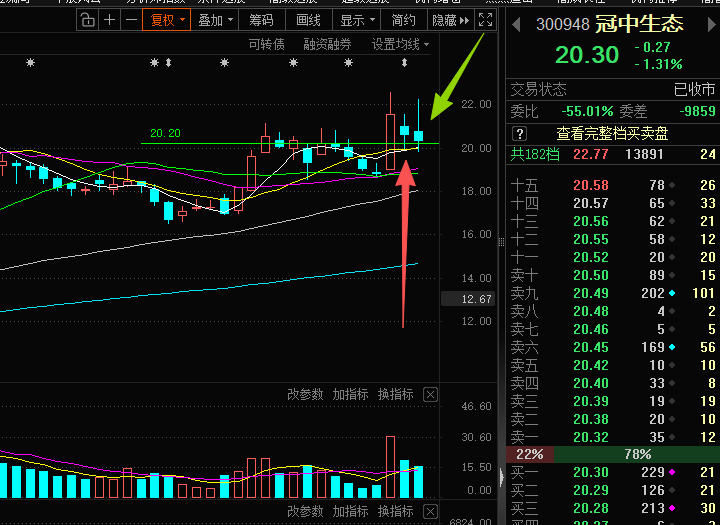
Task: Click 换指标 on the volume indicator
Action: 395,395
